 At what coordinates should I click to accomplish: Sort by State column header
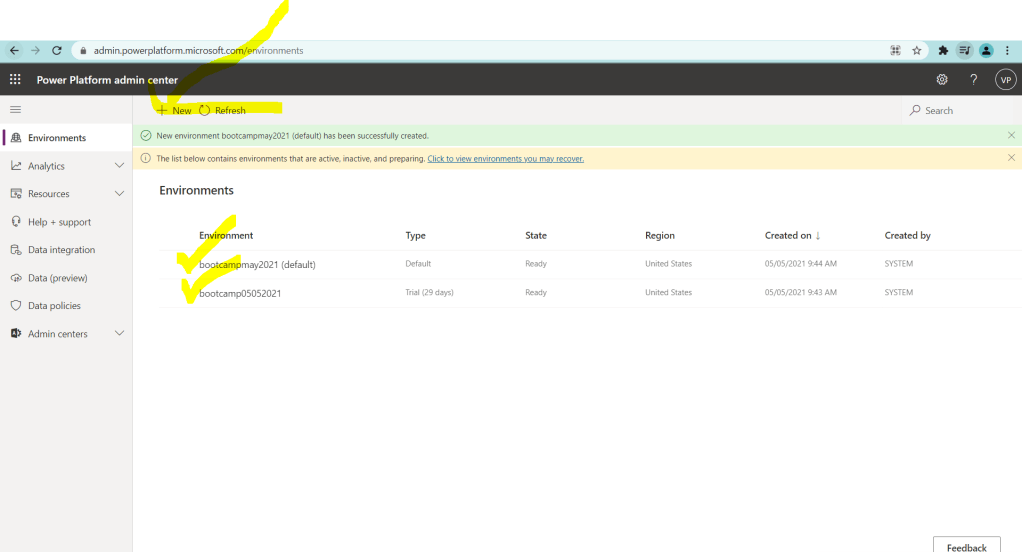[536, 235]
